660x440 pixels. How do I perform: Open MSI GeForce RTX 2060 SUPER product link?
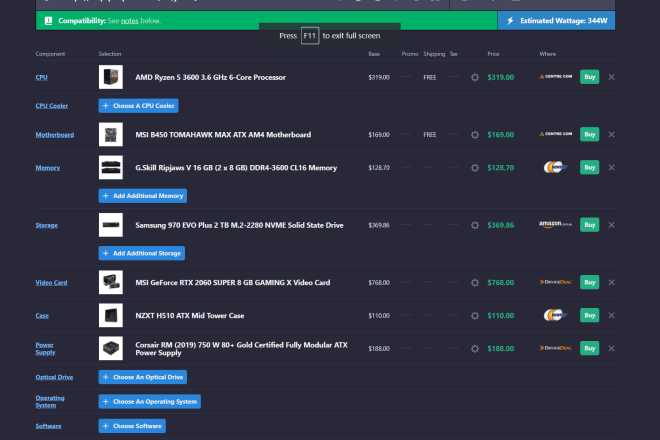tap(232, 283)
